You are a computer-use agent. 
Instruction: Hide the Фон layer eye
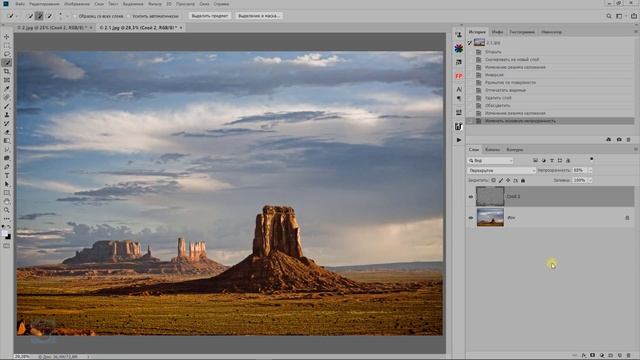point(471,218)
